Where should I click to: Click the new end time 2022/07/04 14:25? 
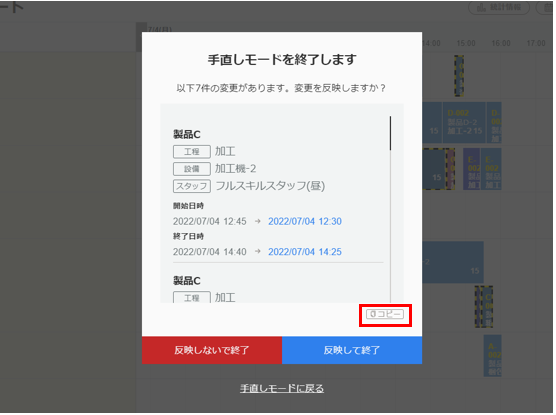pyautogui.click(x=305, y=252)
